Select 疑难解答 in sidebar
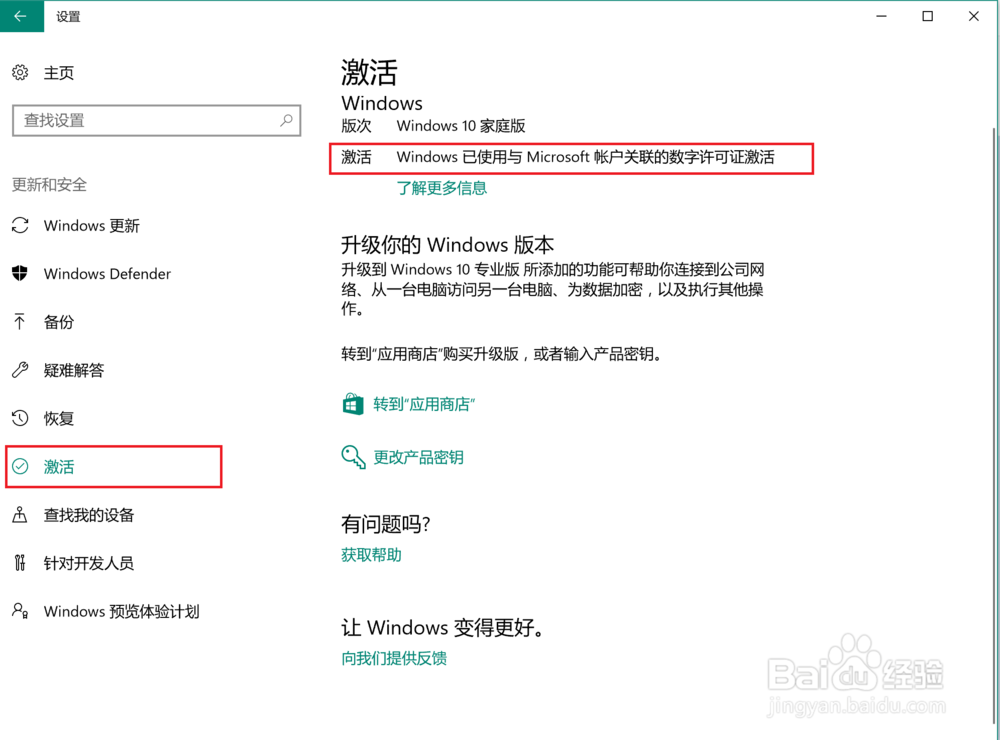The height and width of the screenshot is (740, 1000). coord(74,370)
